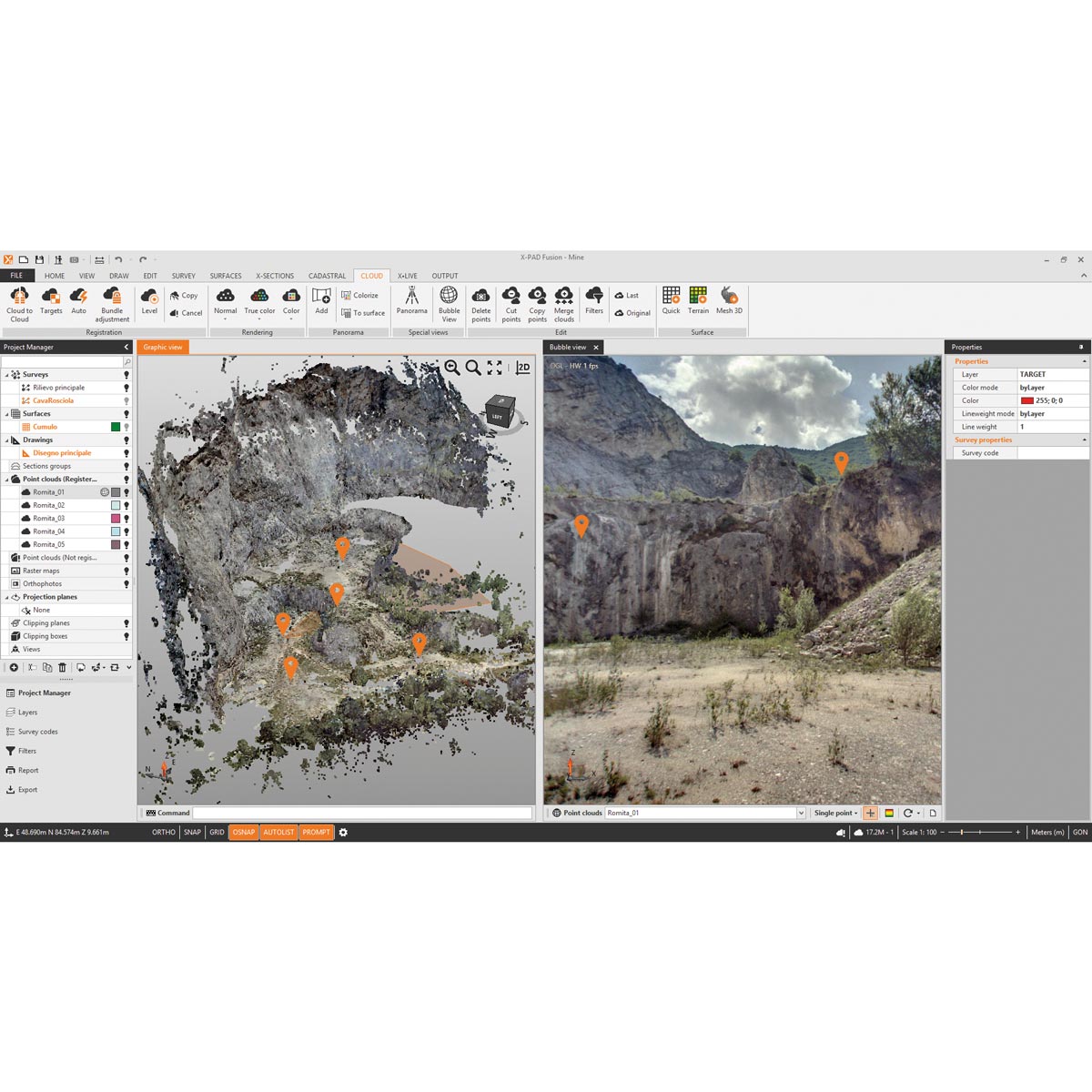Click the Cloud to Cloud registration icon
The width and height of the screenshot is (1092, 1092).
[19, 298]
